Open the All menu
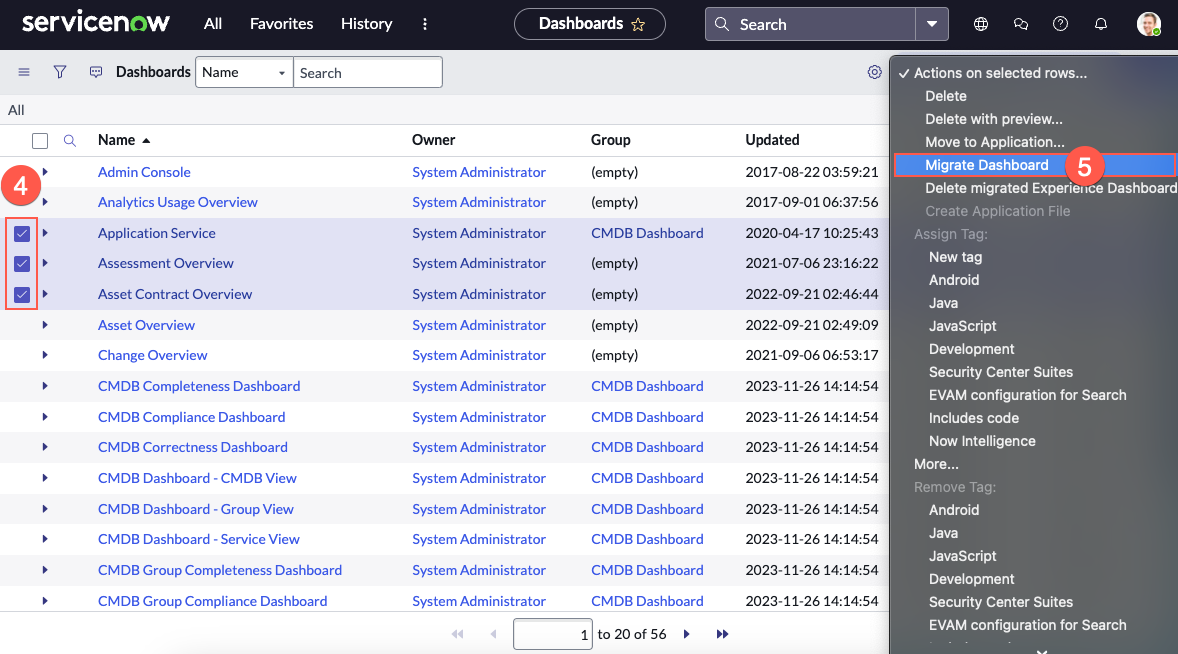The image size is (1178, 654). click(213, 24)
